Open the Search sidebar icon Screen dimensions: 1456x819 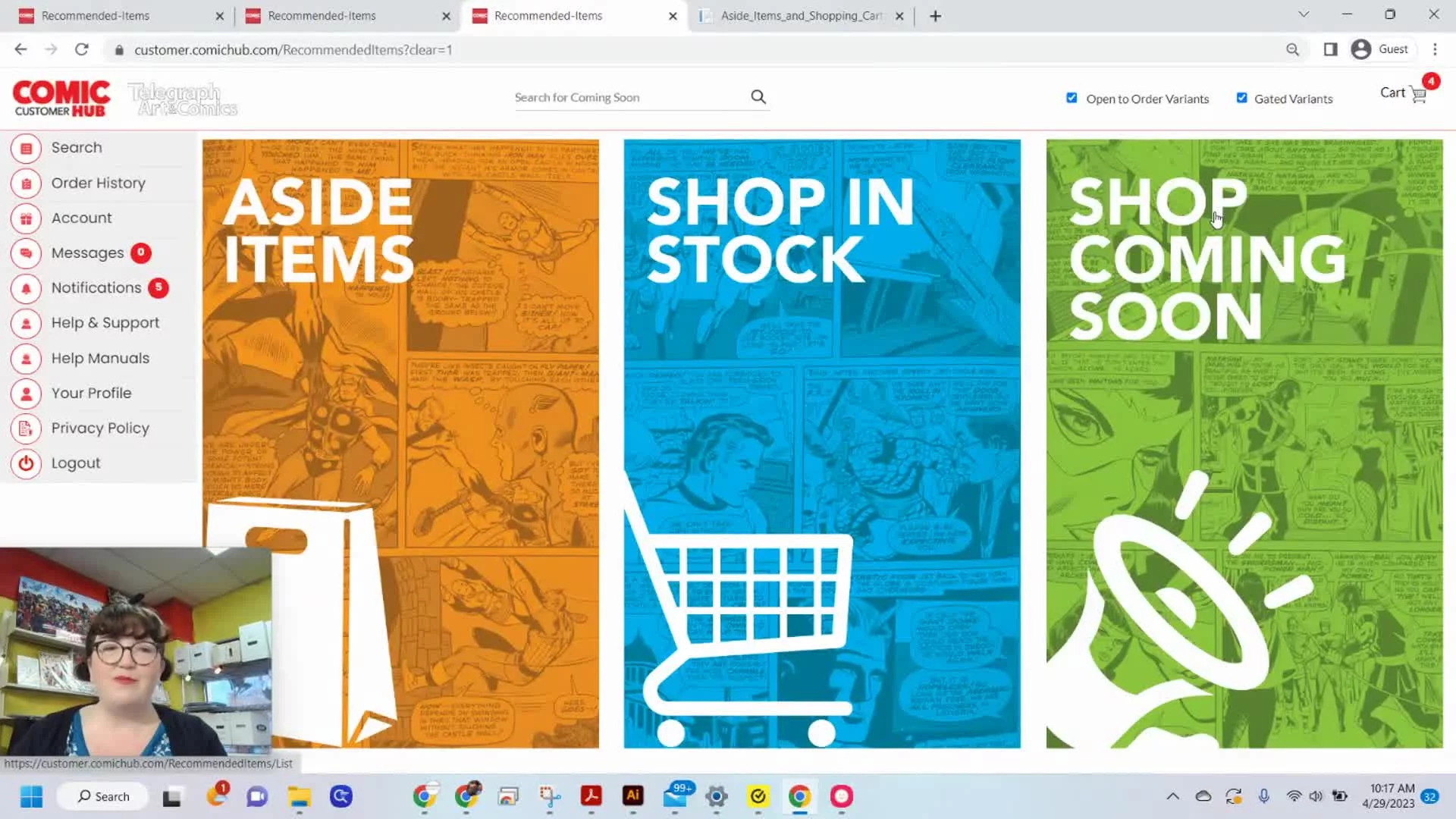coord(26,148)
